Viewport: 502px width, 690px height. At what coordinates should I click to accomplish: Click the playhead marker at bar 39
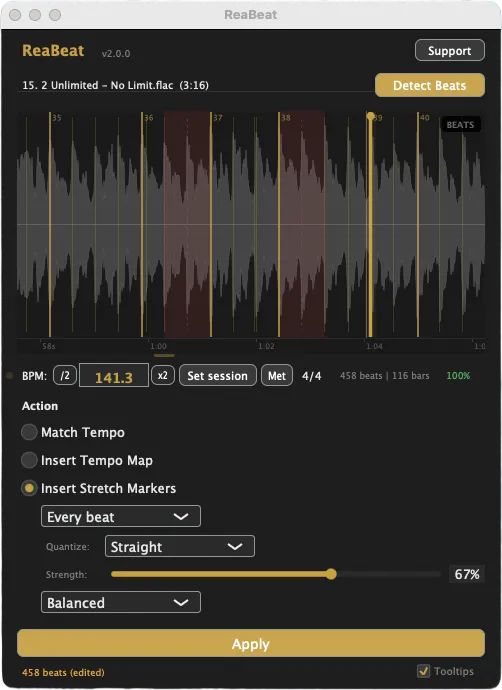[x=370, y=116]
